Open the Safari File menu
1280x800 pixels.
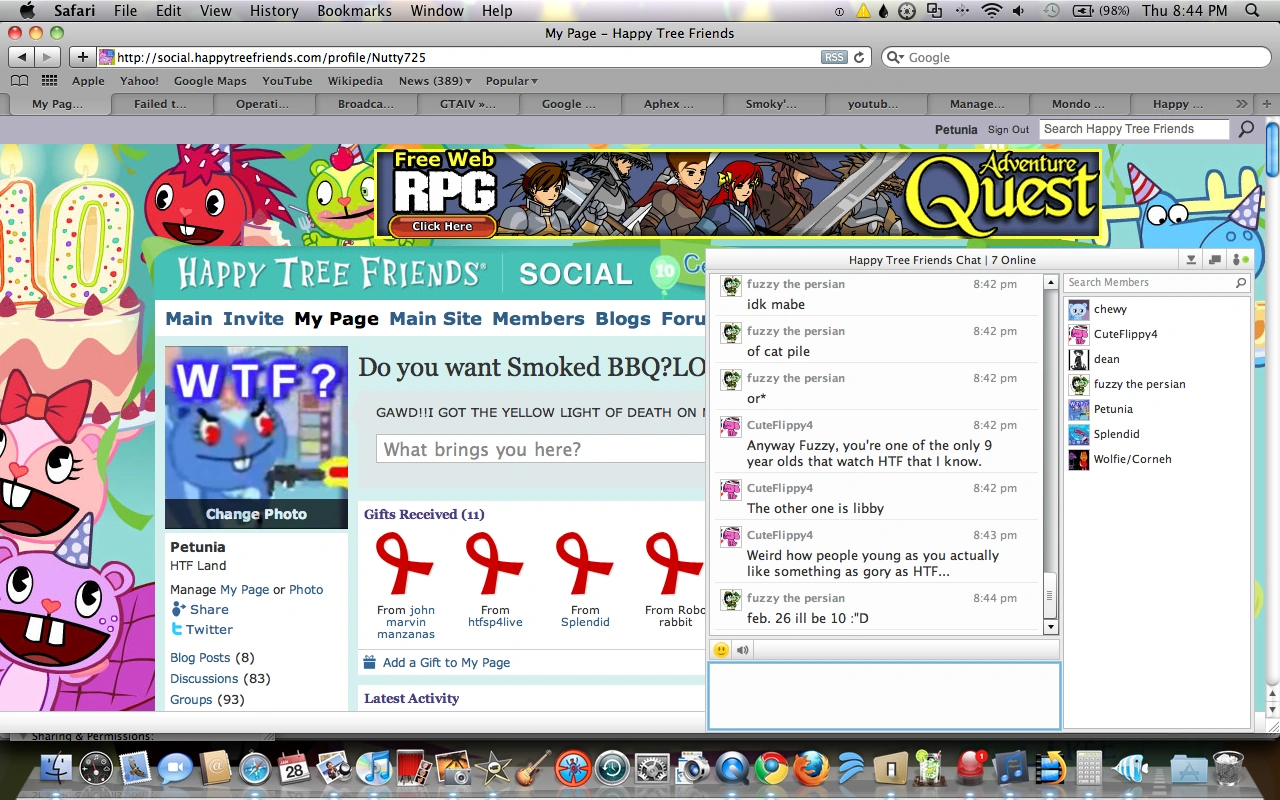(125, 11)
